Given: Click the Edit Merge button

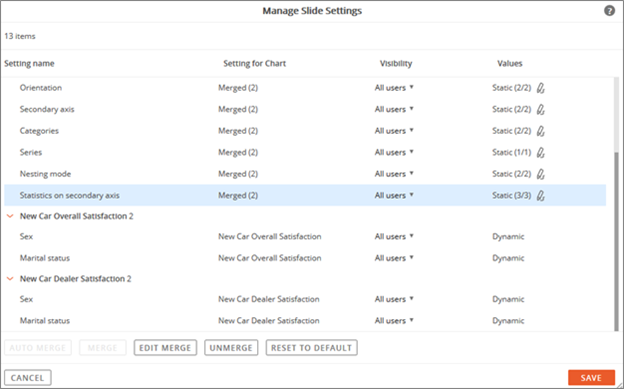Looking at the screenshot, I should [165, 348].
